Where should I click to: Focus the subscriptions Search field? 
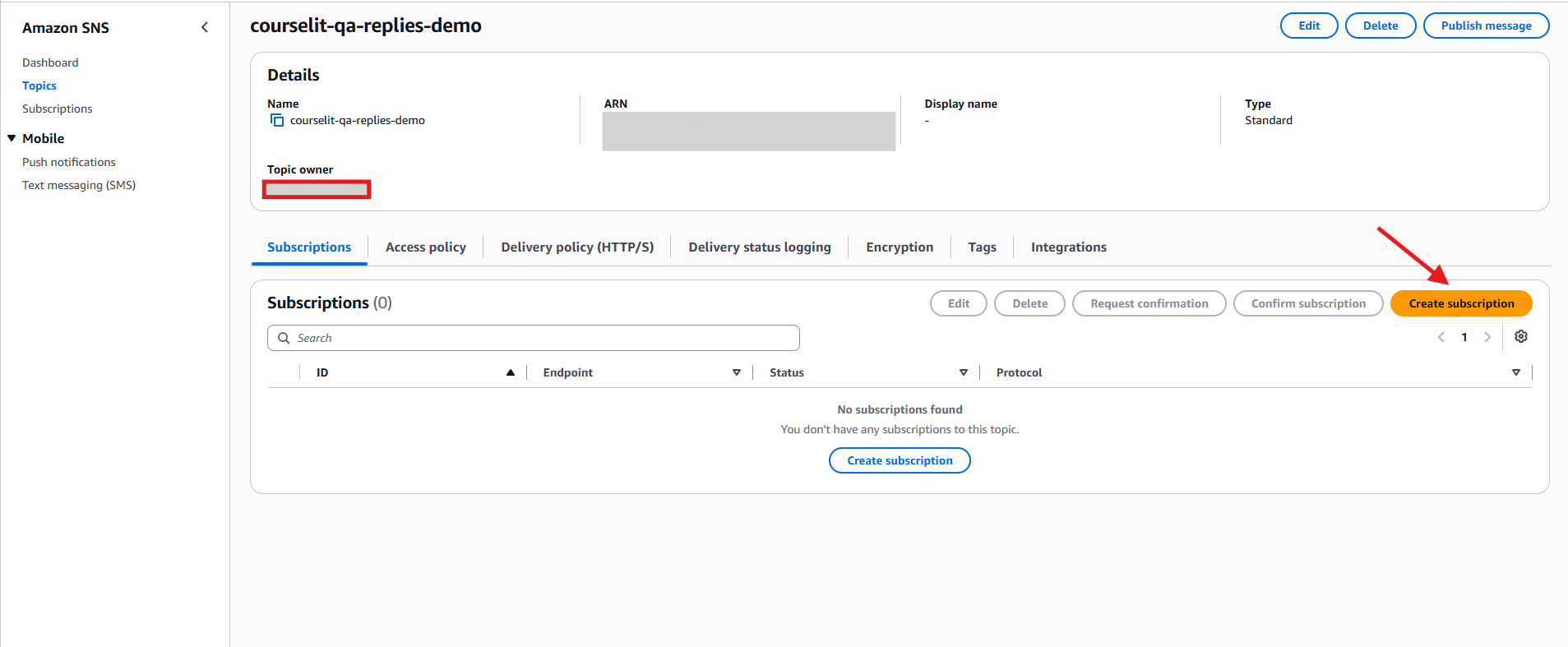click(533, 338)
